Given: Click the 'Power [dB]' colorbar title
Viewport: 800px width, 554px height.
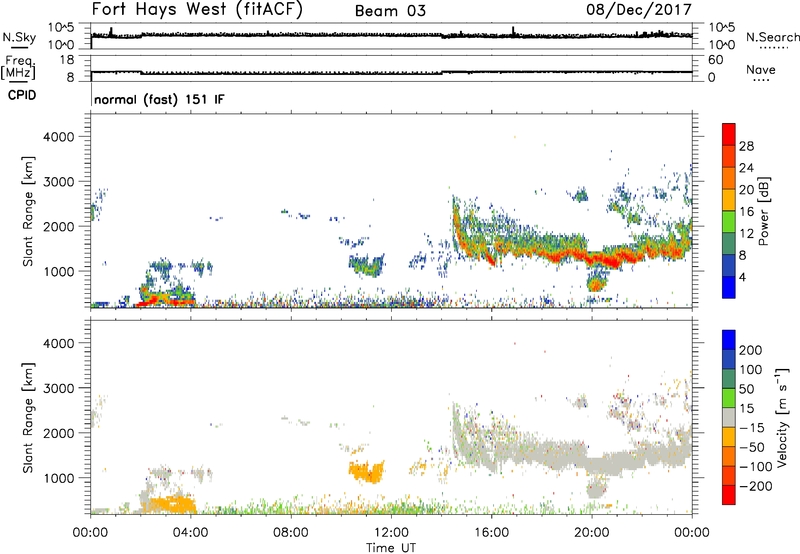Looking at the screenshot, I should click(x=764, y=211).
